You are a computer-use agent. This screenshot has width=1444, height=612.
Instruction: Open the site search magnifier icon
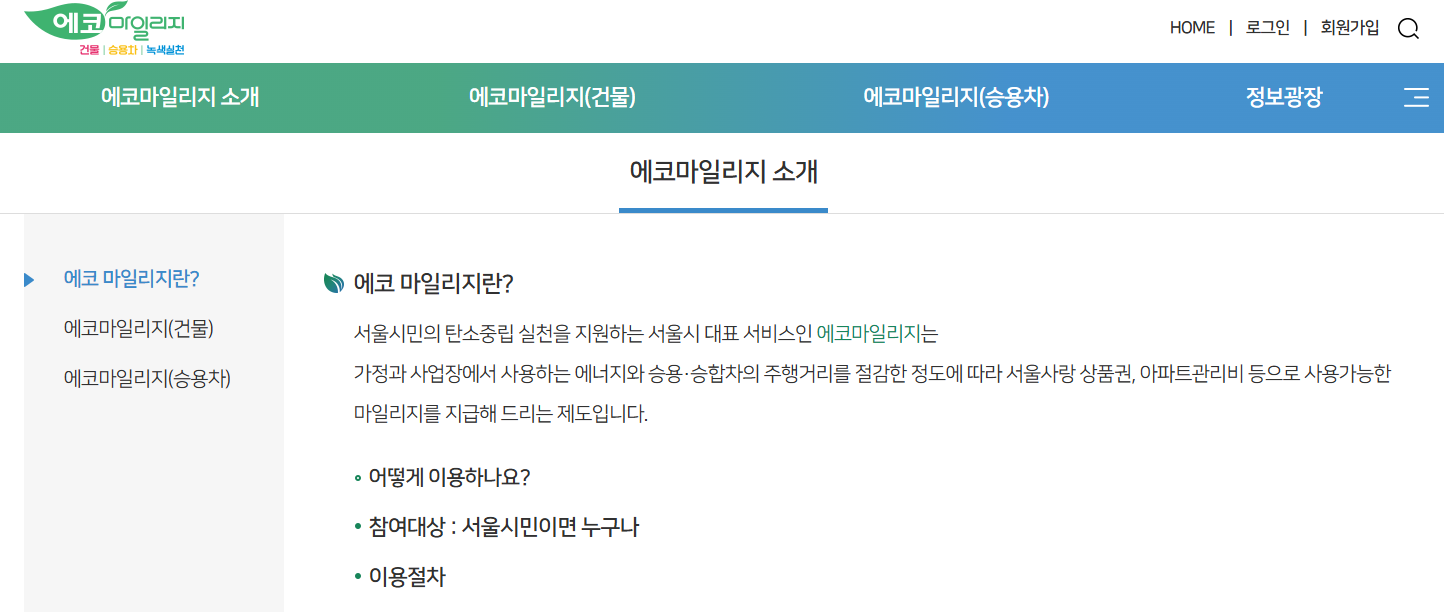(1408, 28)
